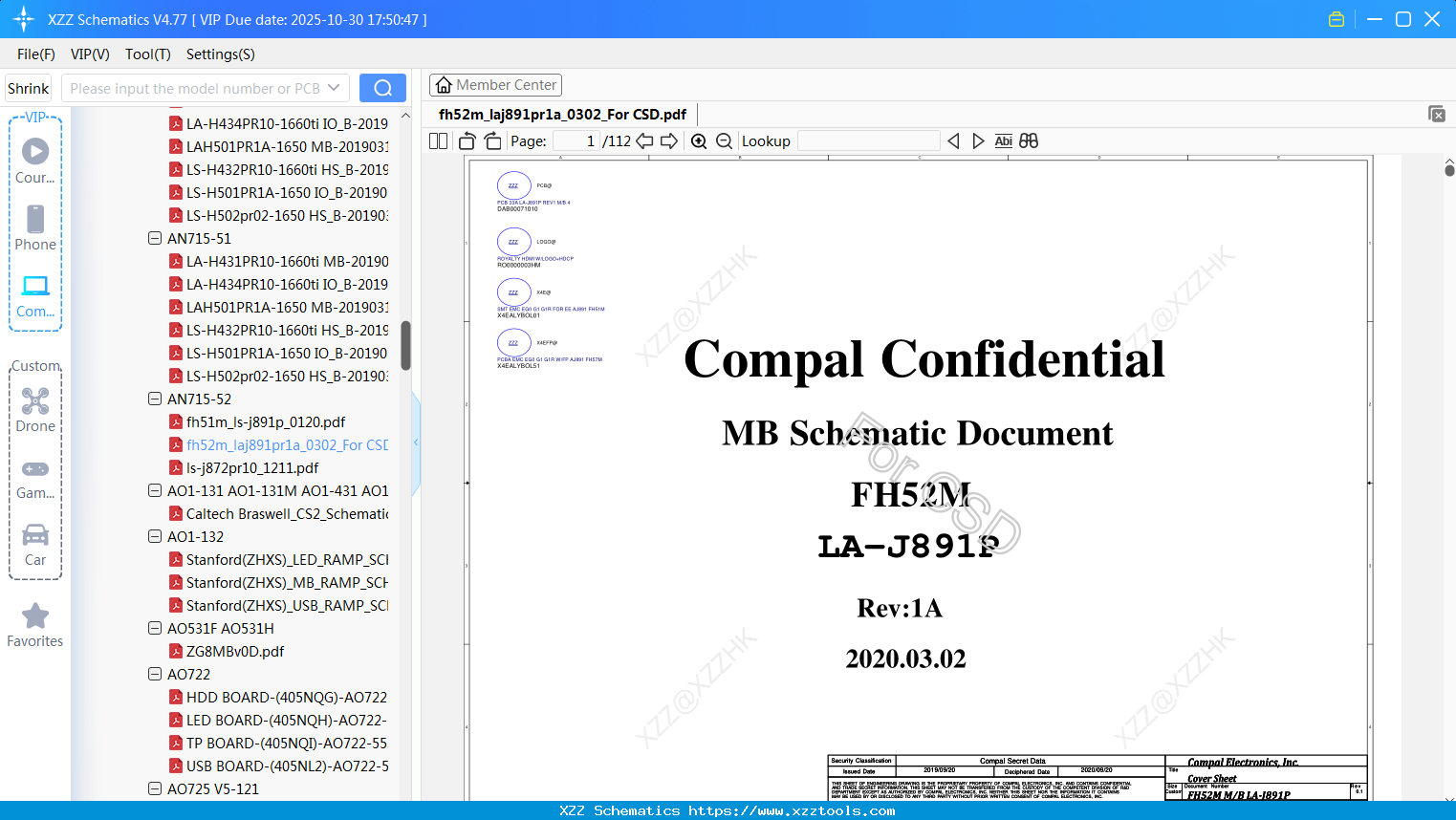The width and height of the screenshot is (1456, 820).
Task: Select the fh52m_laj891pr1a_0302_For CSD.pdf tab
Action: pos(563,115)
